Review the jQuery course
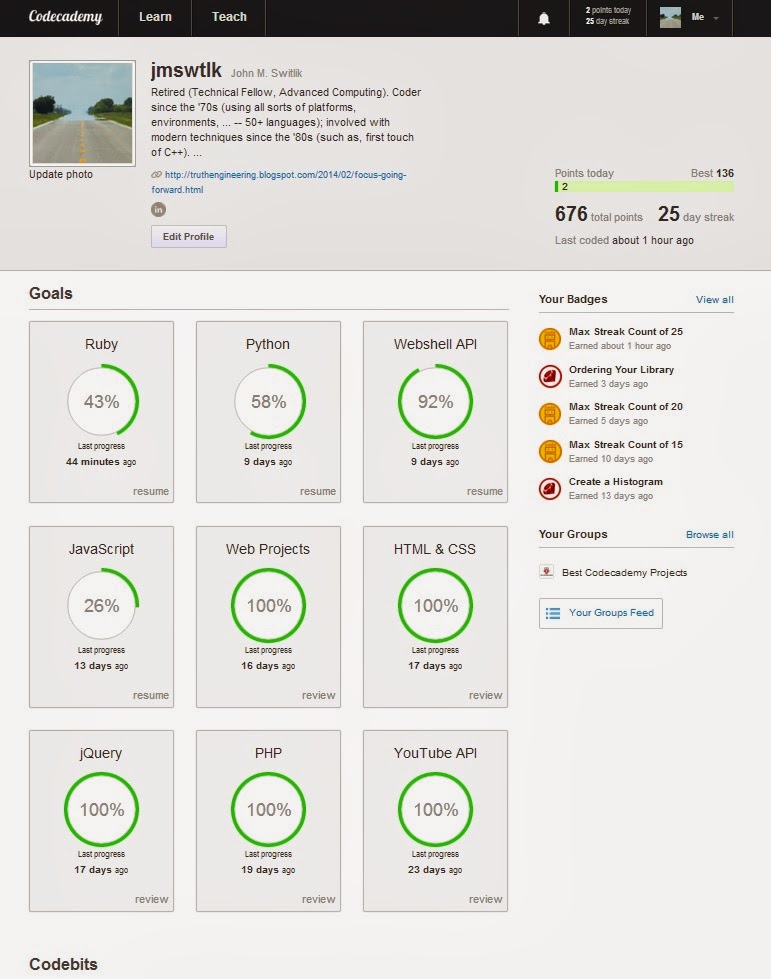Image resolution: width=771 pixels, height=979 pixels. [152, 899]
